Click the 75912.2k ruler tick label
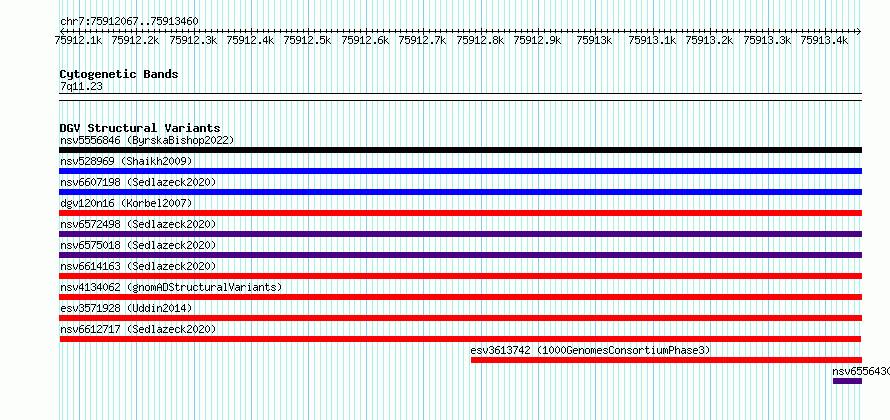Image resolution: width=890 pixels, height=420 pixels. 136,40
